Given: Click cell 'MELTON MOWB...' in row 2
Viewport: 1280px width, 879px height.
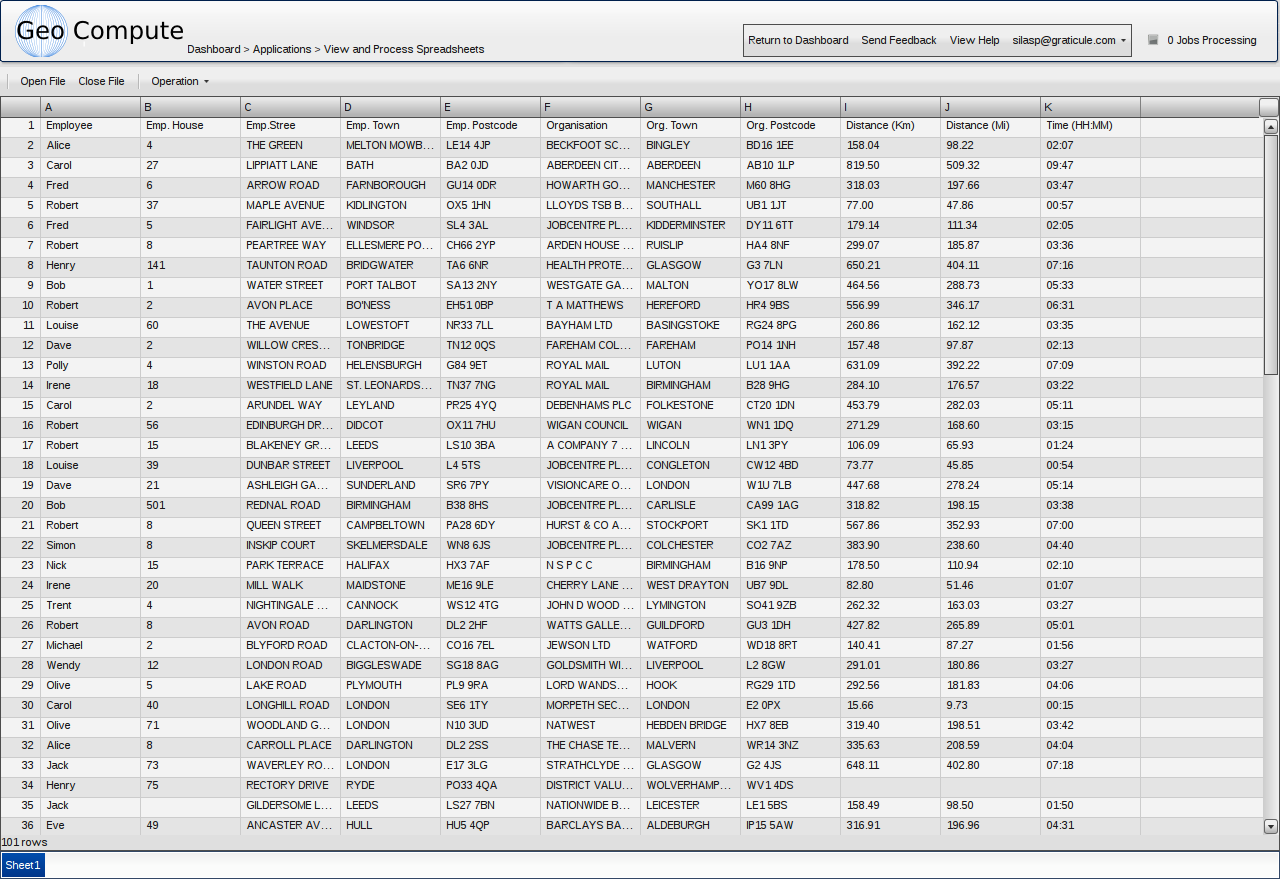Looking at the screenshot, I should click(391, 145).
